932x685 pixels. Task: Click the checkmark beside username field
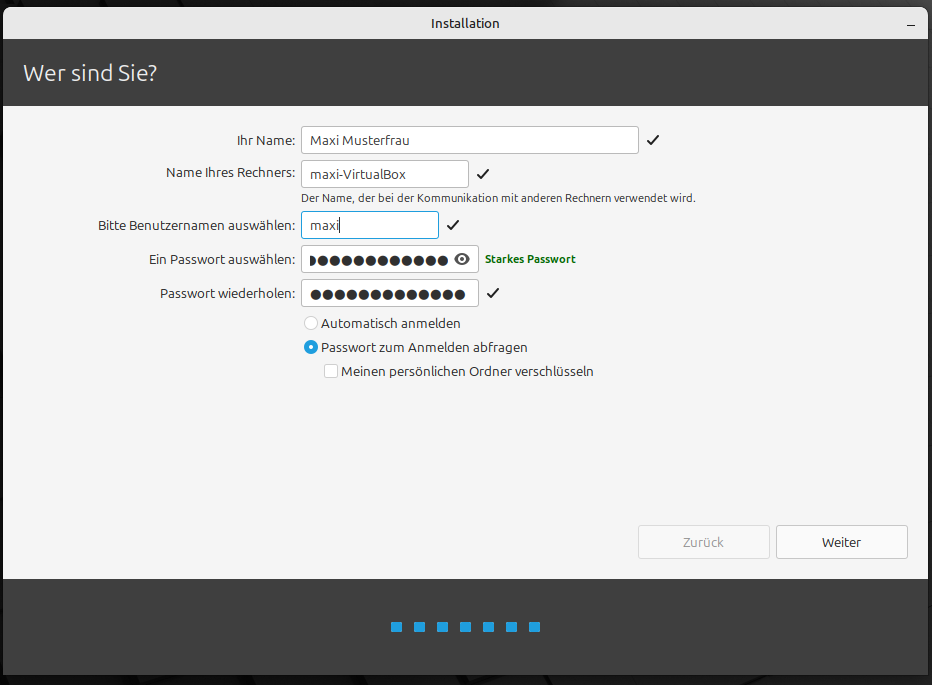454,225
